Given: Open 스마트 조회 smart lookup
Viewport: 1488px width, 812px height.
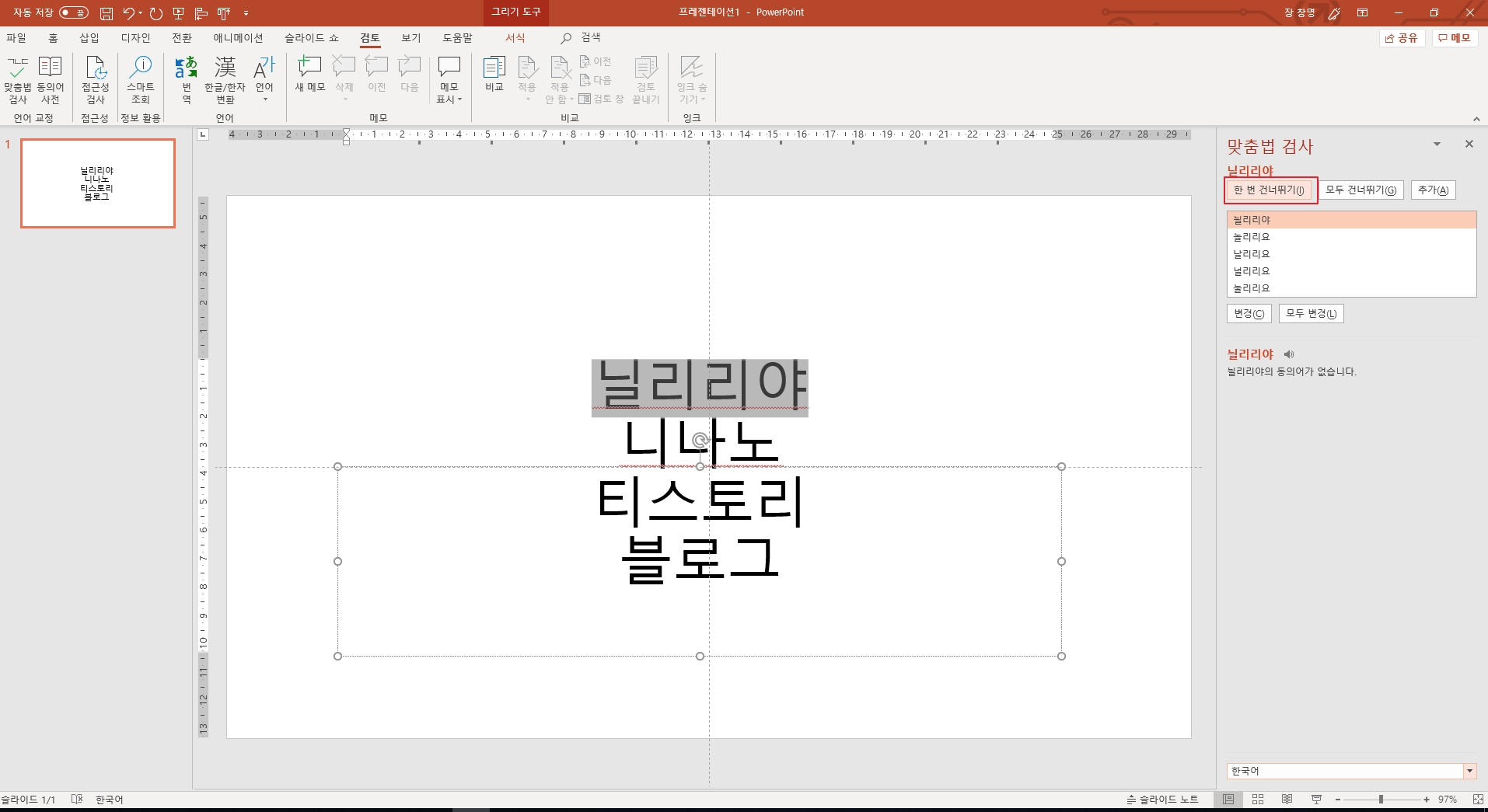Looking at the screenshot, I should pyautogui.click(x=141, y=80).
